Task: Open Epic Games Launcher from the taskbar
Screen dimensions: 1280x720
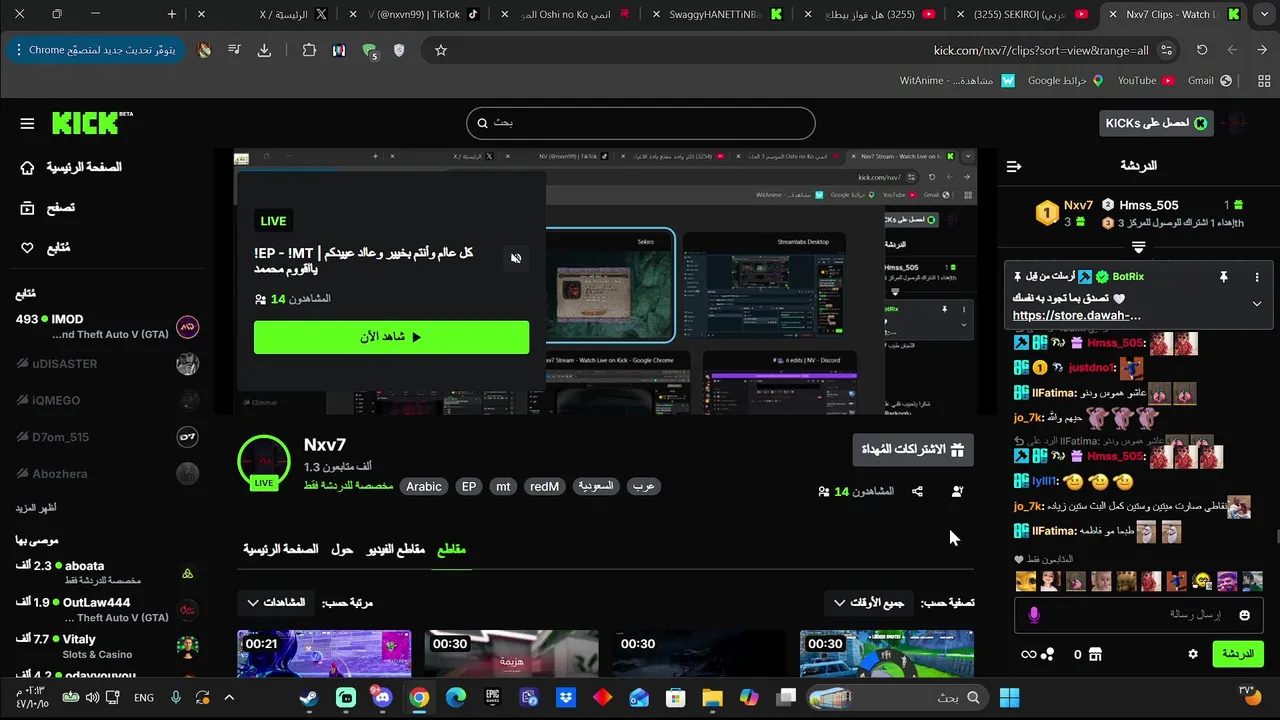Action: coord(493,698)
